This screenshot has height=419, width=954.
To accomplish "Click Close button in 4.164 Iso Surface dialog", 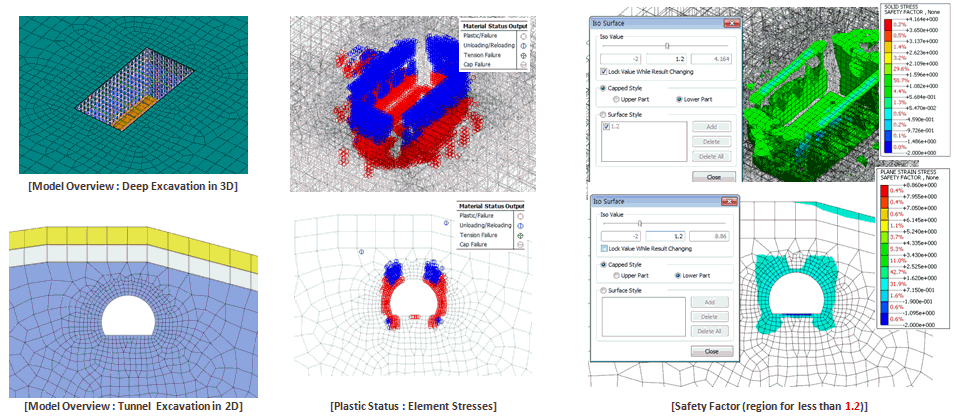I will click(x=714, y=177).
